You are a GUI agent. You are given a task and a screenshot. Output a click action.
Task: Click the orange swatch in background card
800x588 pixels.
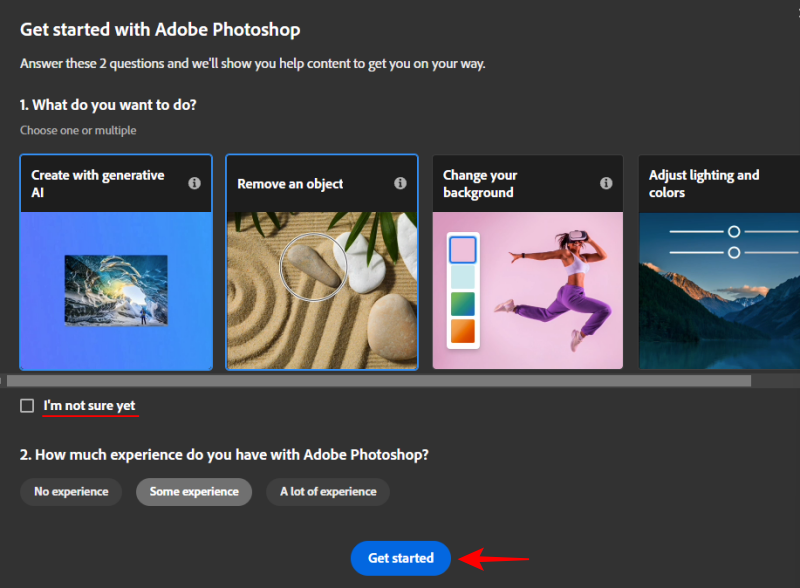pos(463,331)
